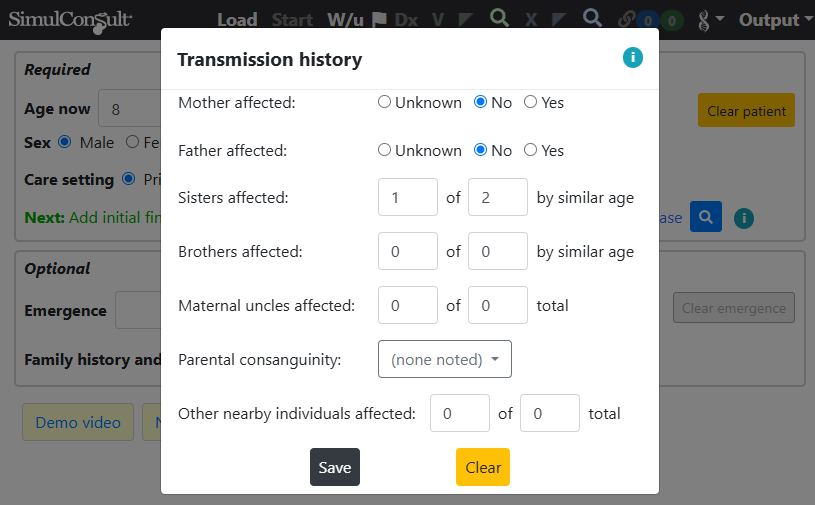Open the Load menu item
Screen dimensions: 815x505
tap(237, 20)
